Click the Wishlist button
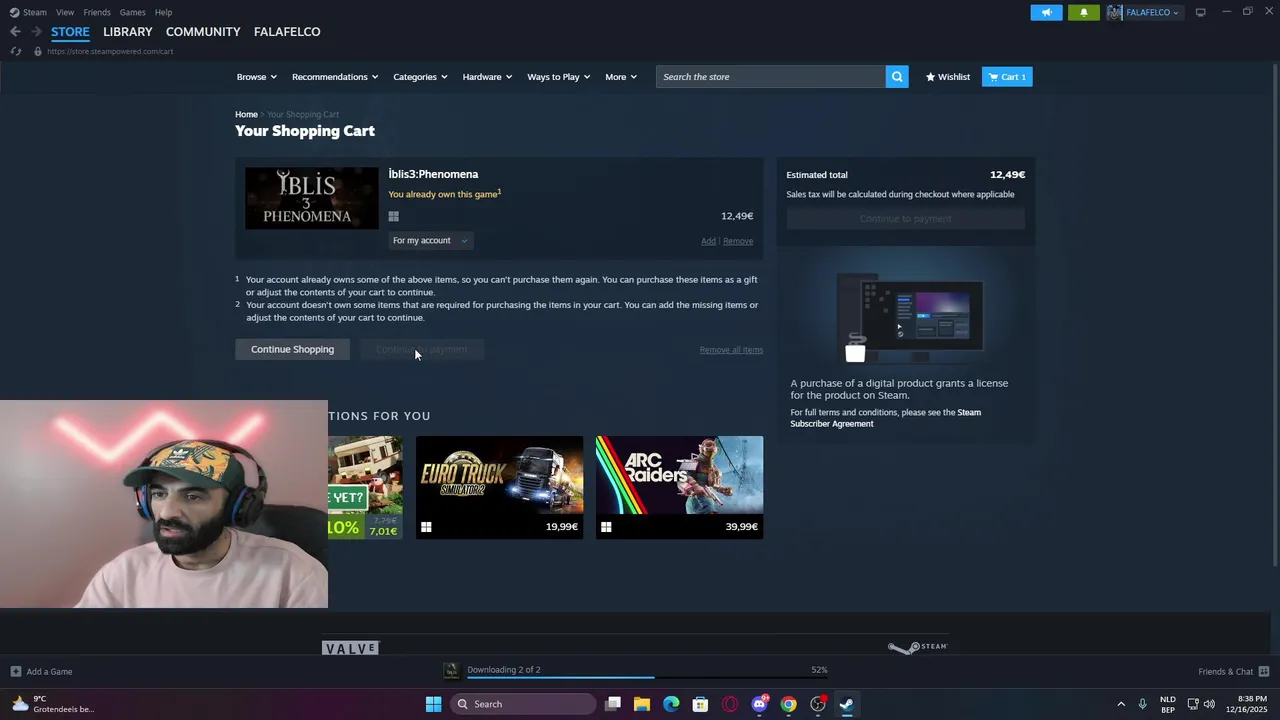This screenshot has width=1280, height=720. click(x=948, y=77)
